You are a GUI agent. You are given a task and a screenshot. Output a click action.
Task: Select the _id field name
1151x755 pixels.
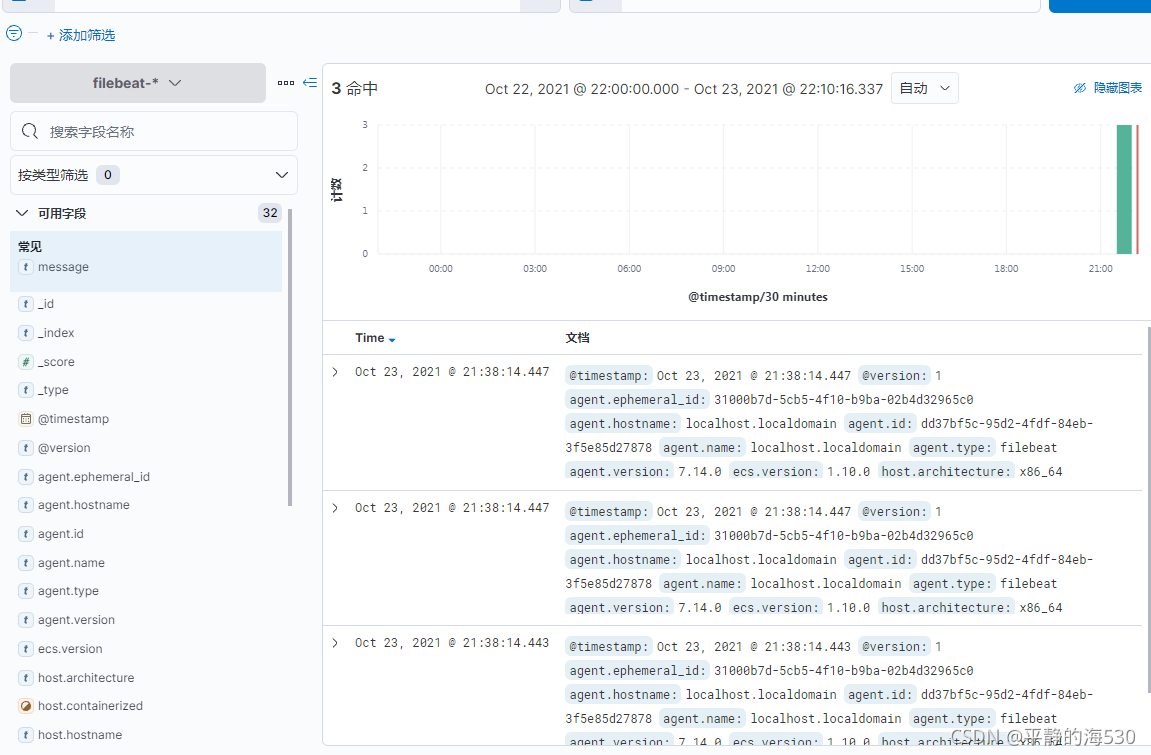(46, 304)
